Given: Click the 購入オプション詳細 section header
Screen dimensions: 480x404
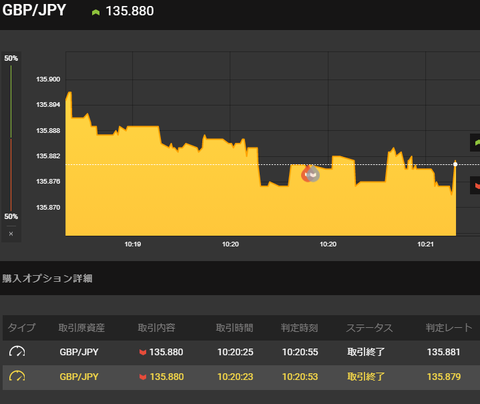Looking at the screenshot, I should pos(47,278).
